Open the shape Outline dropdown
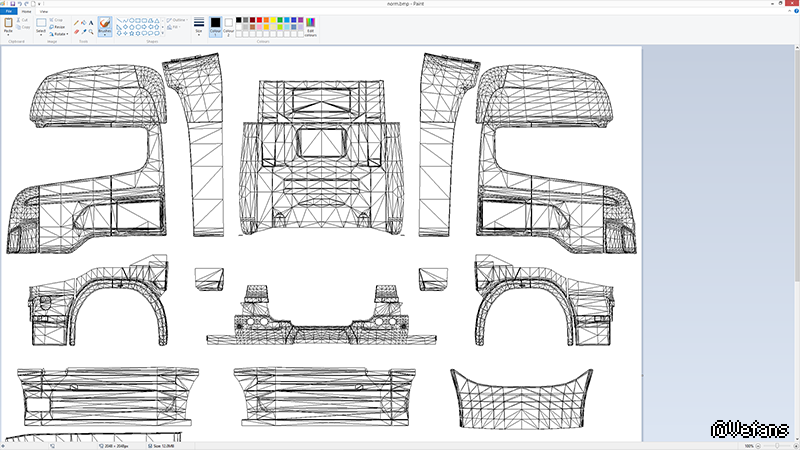Image resolution: width=800 pixels, height=450 pixels. (178, 19)
